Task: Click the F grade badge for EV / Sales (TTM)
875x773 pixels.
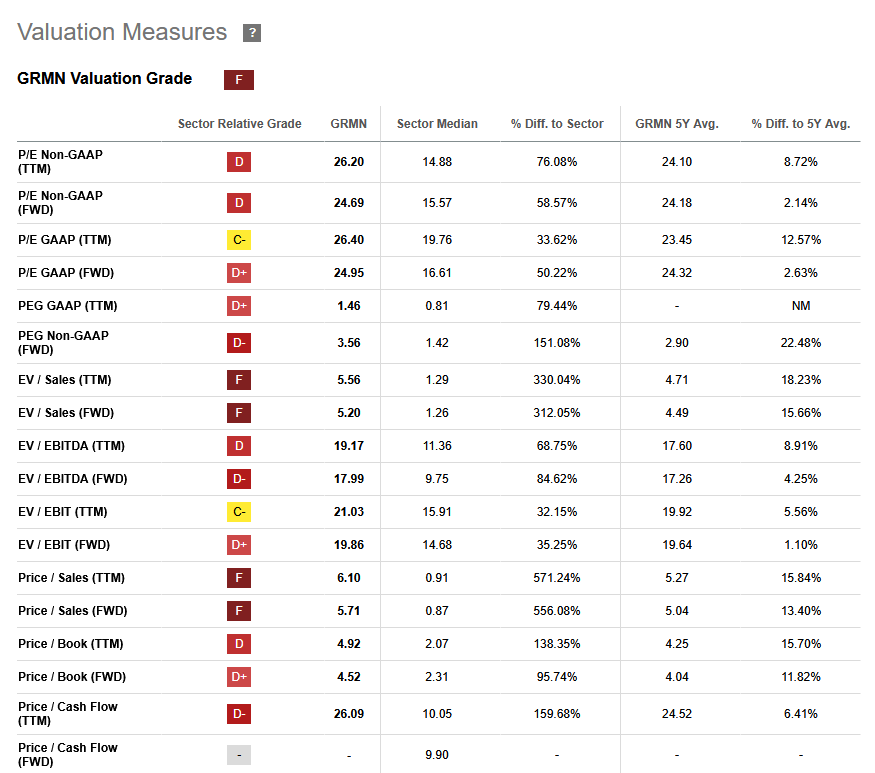Action: click(x=239, y=380)
